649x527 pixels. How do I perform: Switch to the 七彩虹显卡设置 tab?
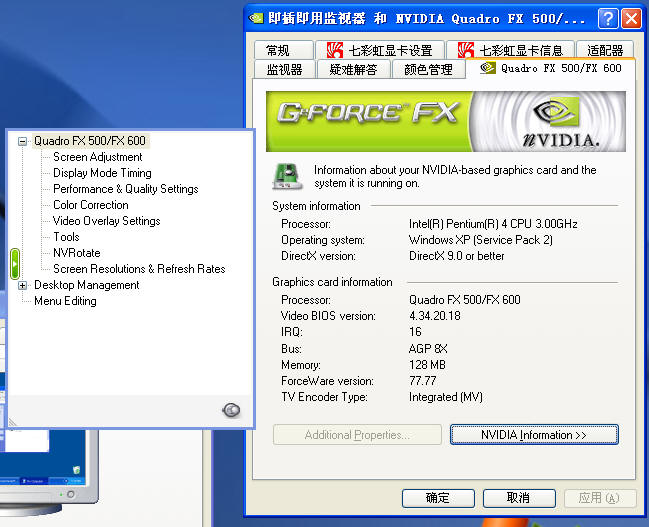[x=380, y=50]
